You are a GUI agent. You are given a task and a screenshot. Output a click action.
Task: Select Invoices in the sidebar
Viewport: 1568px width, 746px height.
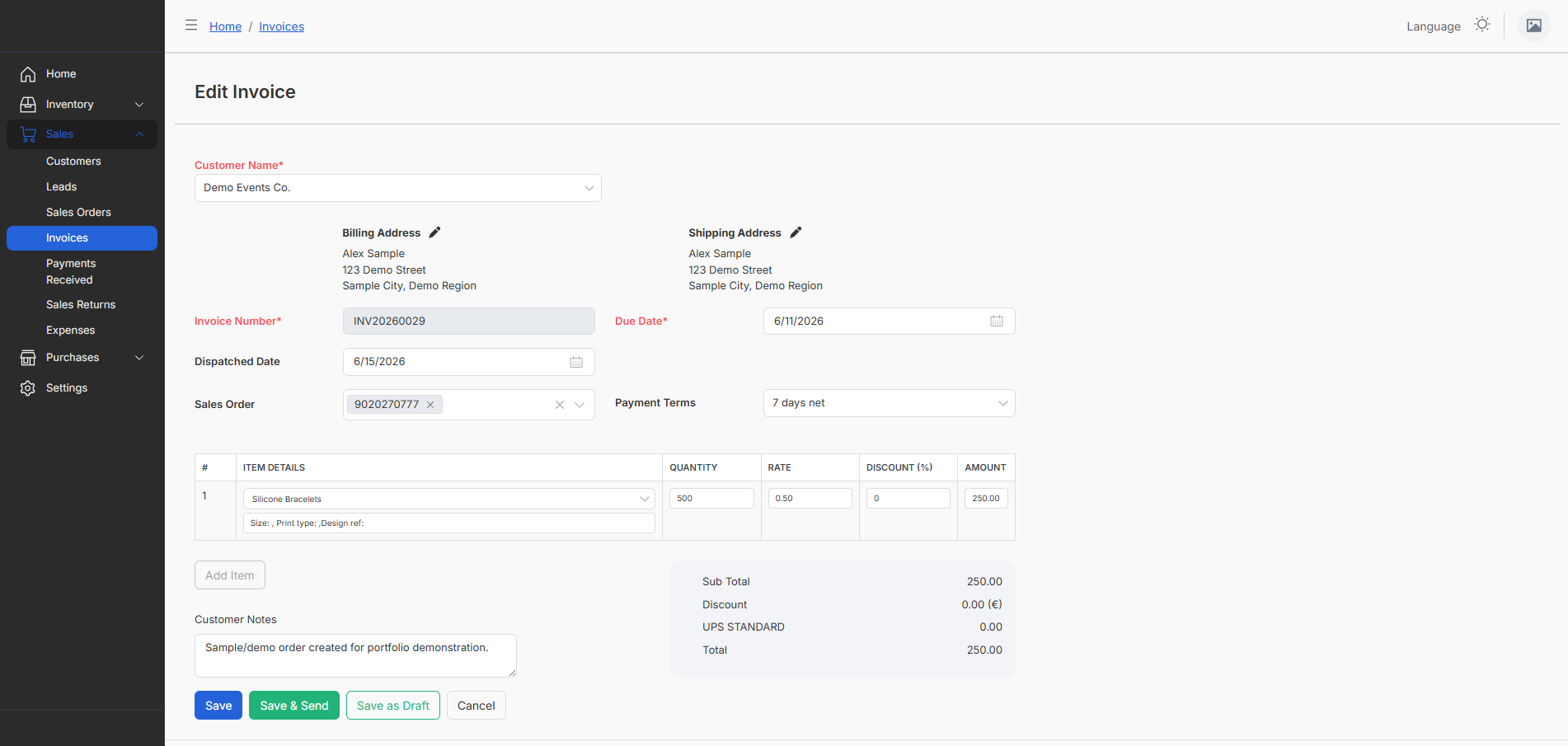[82, 238]
